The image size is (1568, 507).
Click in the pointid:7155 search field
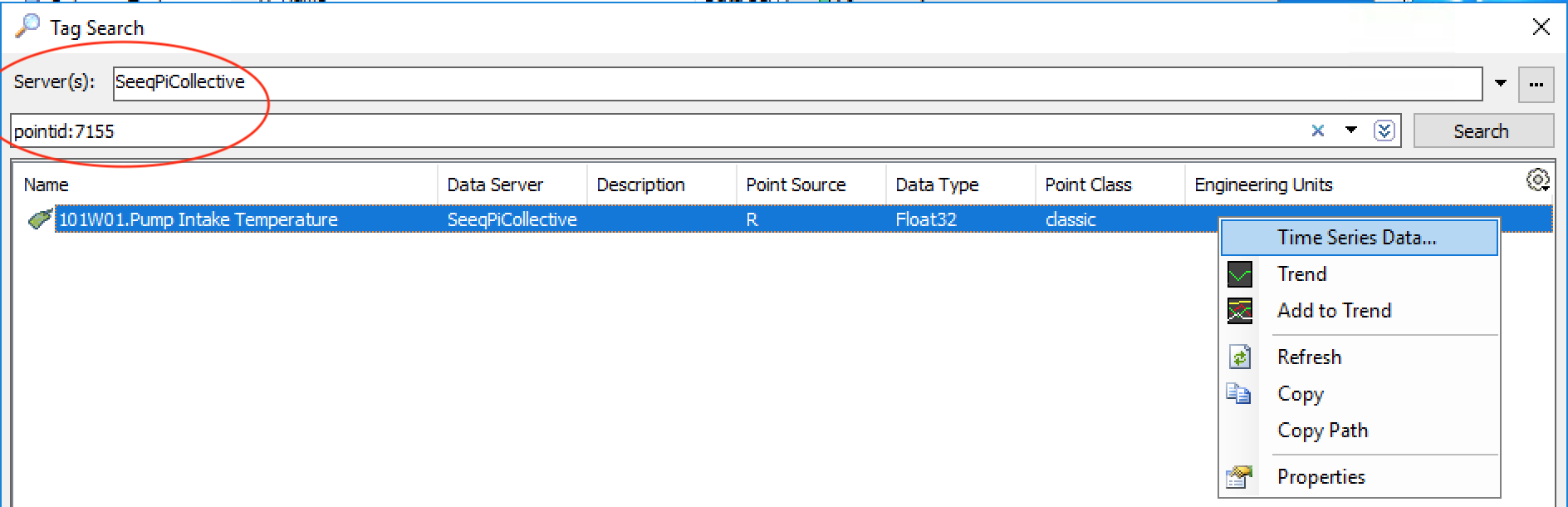point(648,131)
